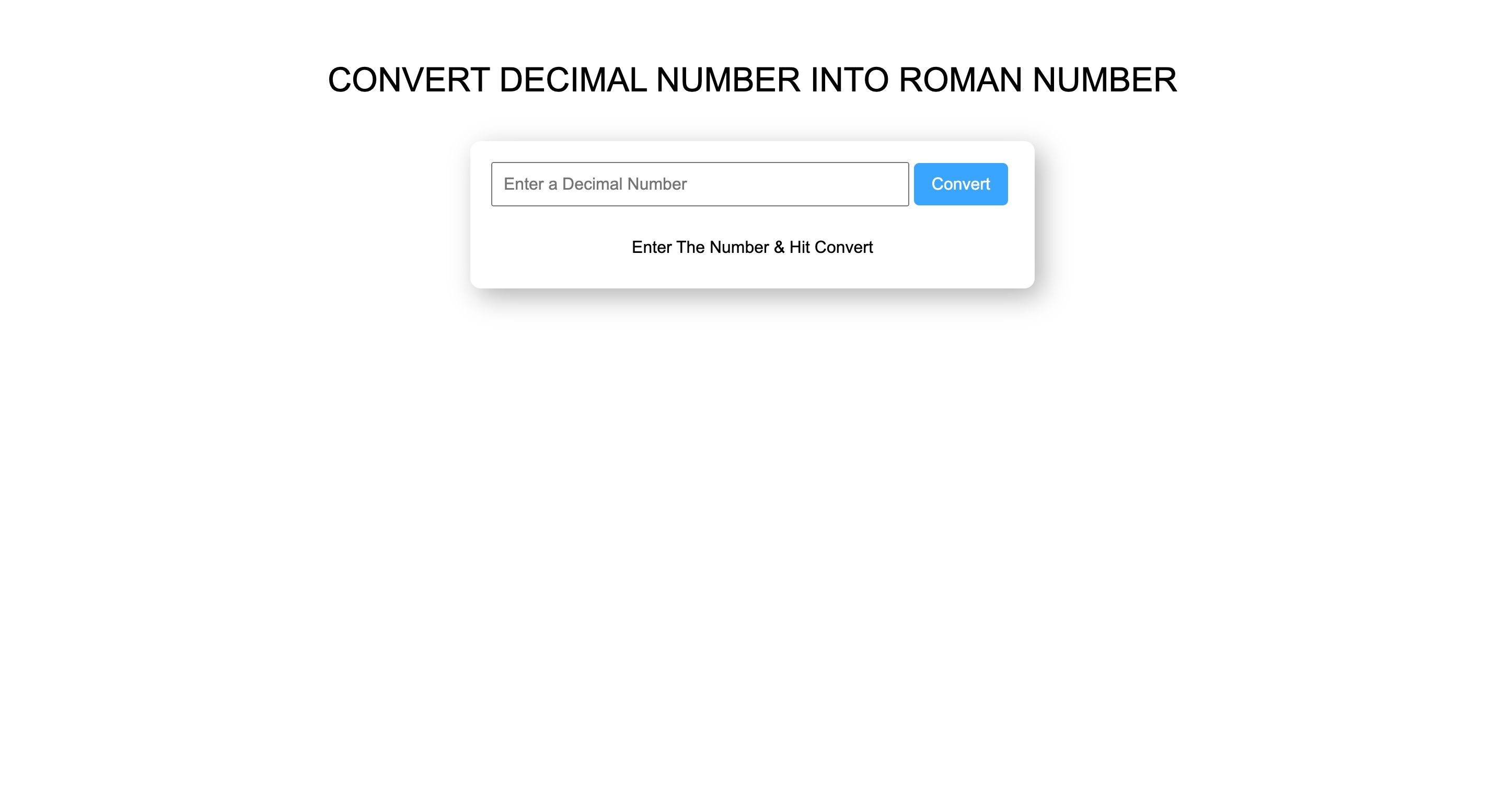Focus the Enter a Decimal Number field
The height and width of the screenshot is (812, 1505).
coord(699,184)
